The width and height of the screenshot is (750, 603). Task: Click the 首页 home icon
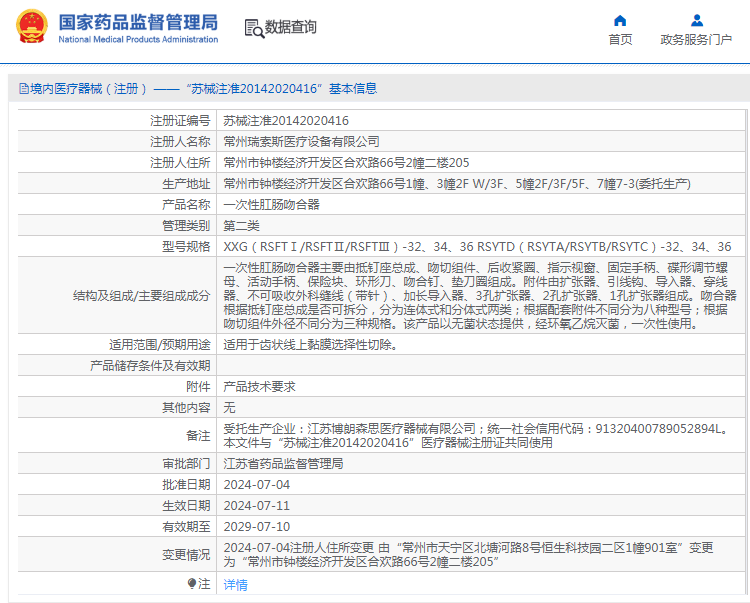(620, 21)
